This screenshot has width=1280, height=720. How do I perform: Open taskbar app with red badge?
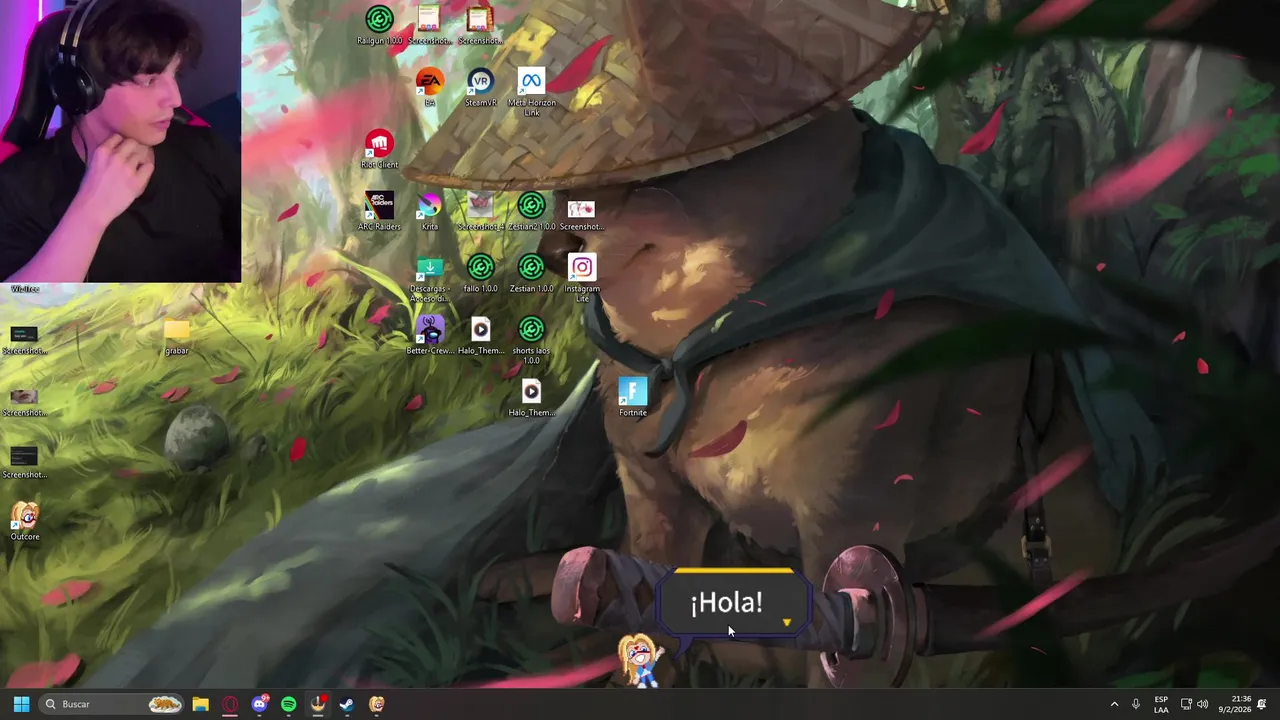[x=318, y=704]
